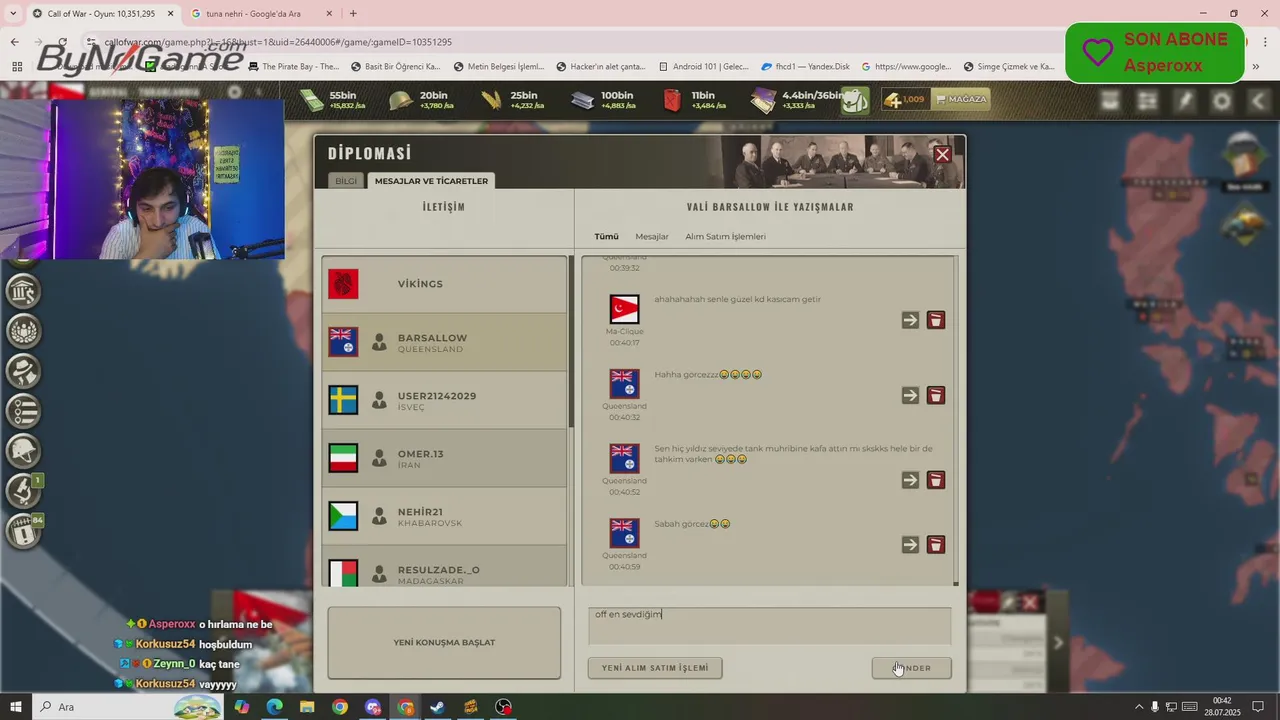
Task: Collapse top-right menu with arrow
Action: coord(1259,101)
